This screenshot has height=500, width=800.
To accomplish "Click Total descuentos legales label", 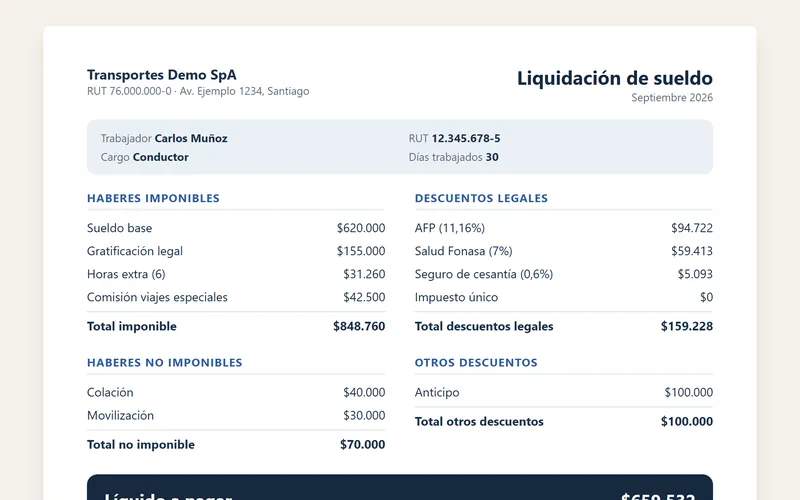I will tap(484, 326).
